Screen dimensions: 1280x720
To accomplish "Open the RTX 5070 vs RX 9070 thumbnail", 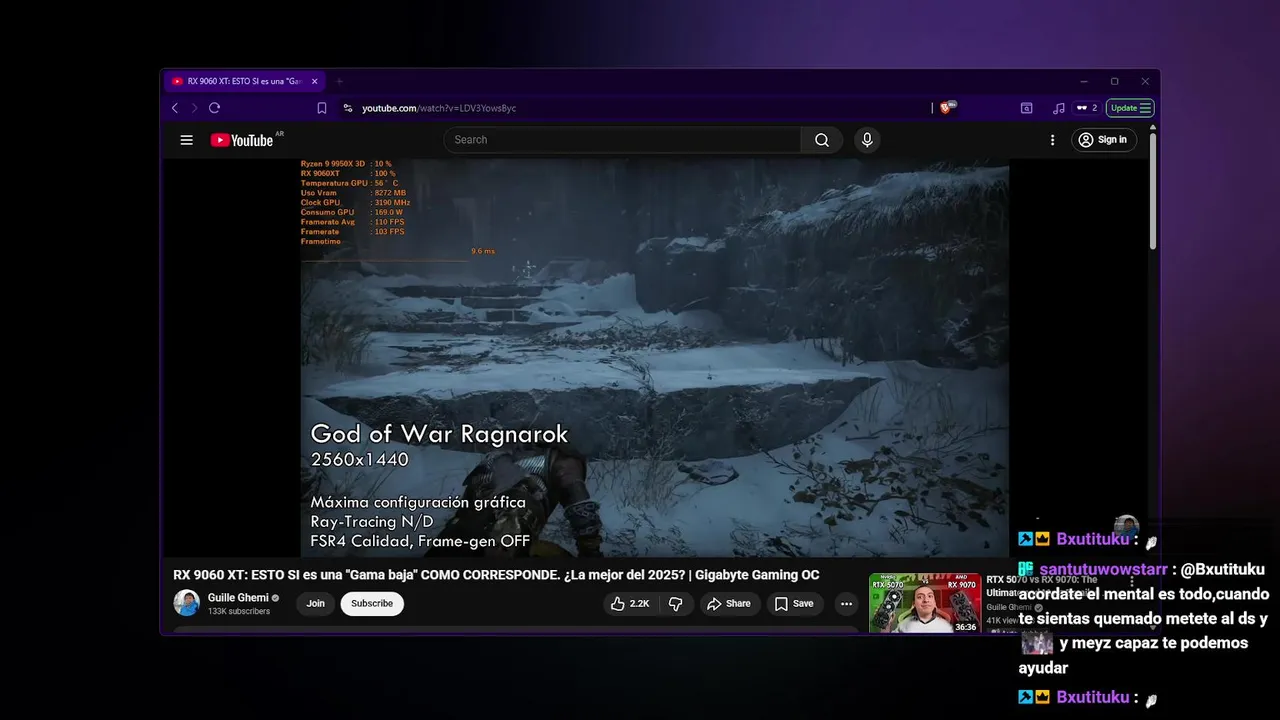I will click(925, 603).
